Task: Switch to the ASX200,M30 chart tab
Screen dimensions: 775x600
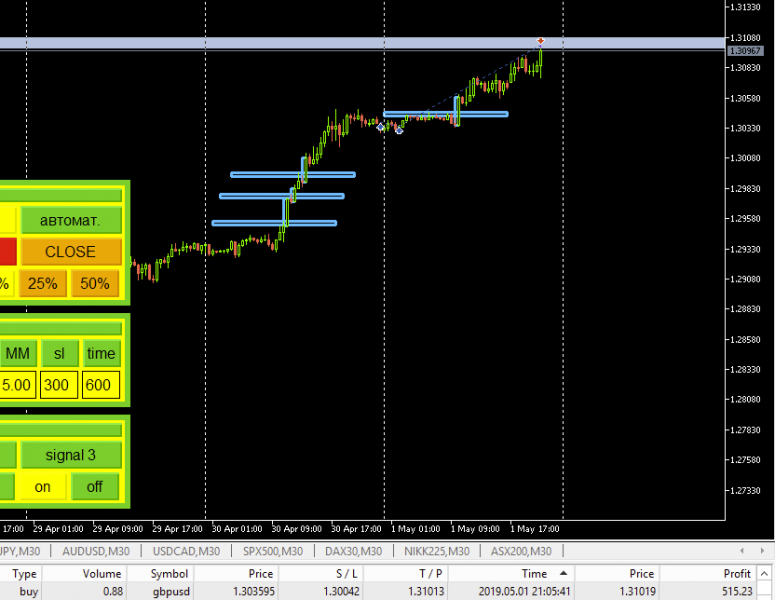Action: 521,551
